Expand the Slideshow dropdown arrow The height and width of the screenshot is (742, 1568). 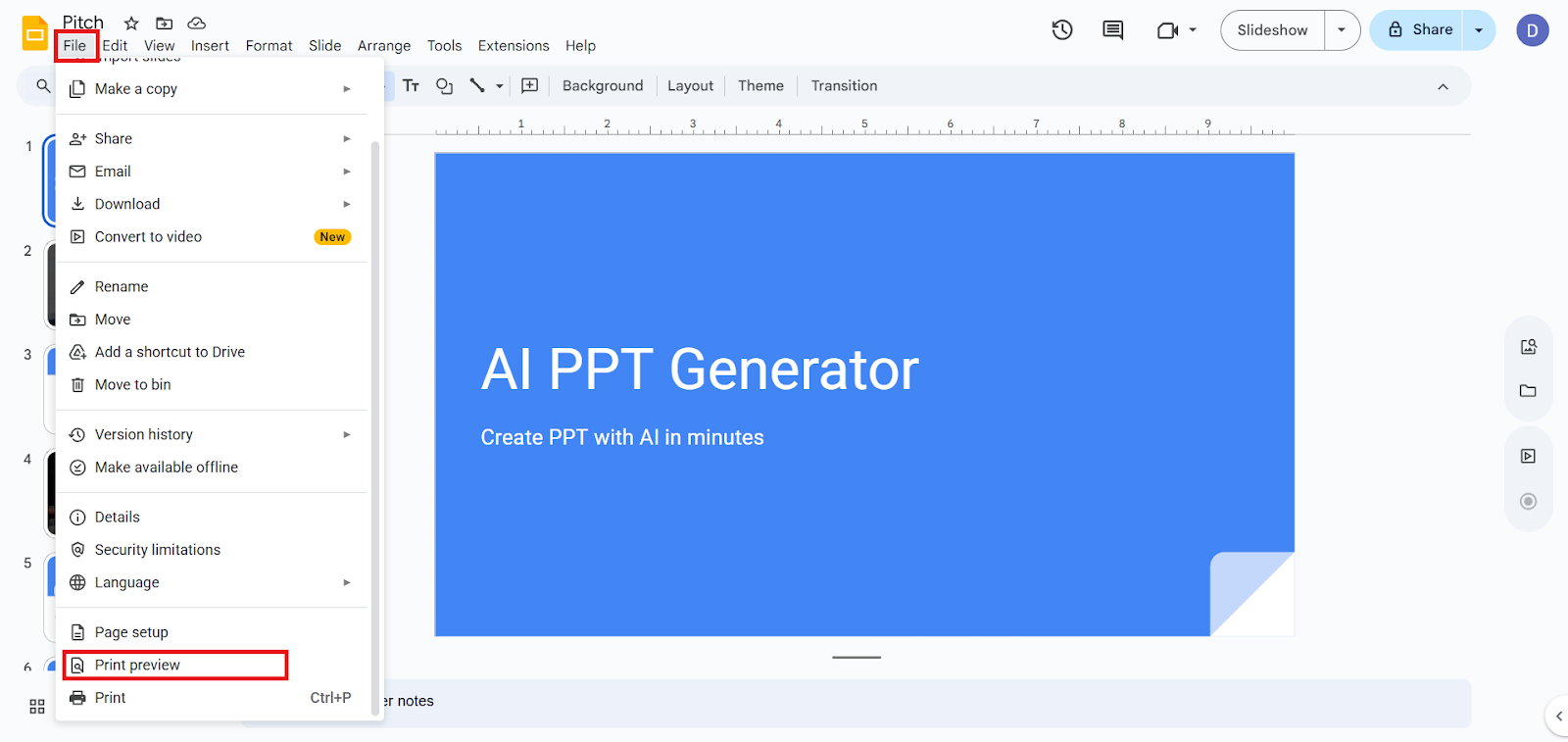pos(1342,30)
